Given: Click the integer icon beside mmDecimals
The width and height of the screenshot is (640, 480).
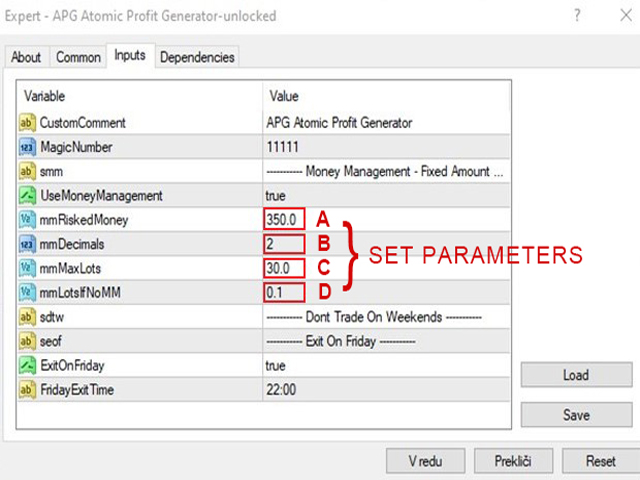Looking at the screenshot, I should pyautogui.click(x=27, y=244).
